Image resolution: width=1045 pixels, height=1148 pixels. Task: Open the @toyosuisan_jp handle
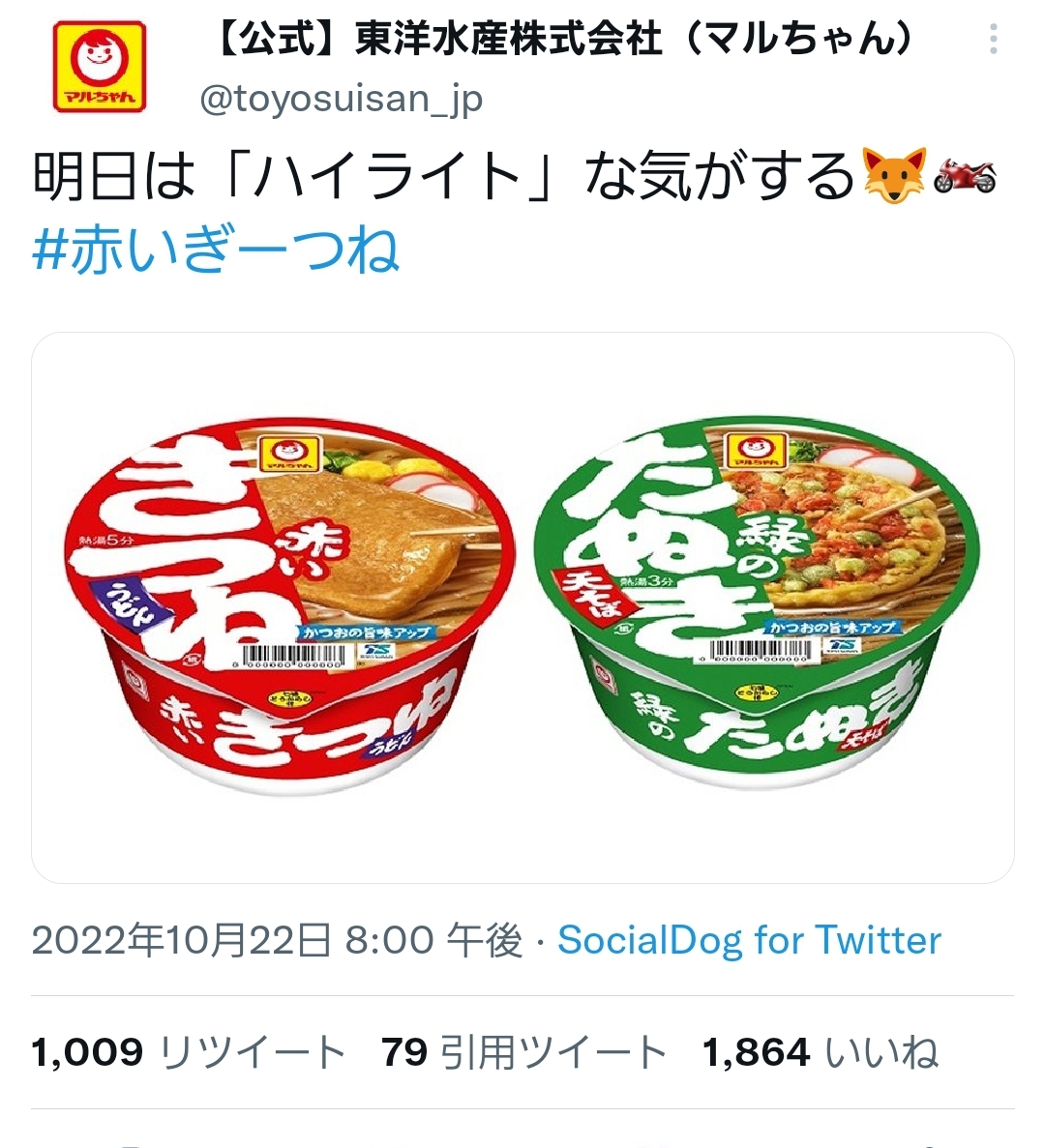[x=342, y=98]
